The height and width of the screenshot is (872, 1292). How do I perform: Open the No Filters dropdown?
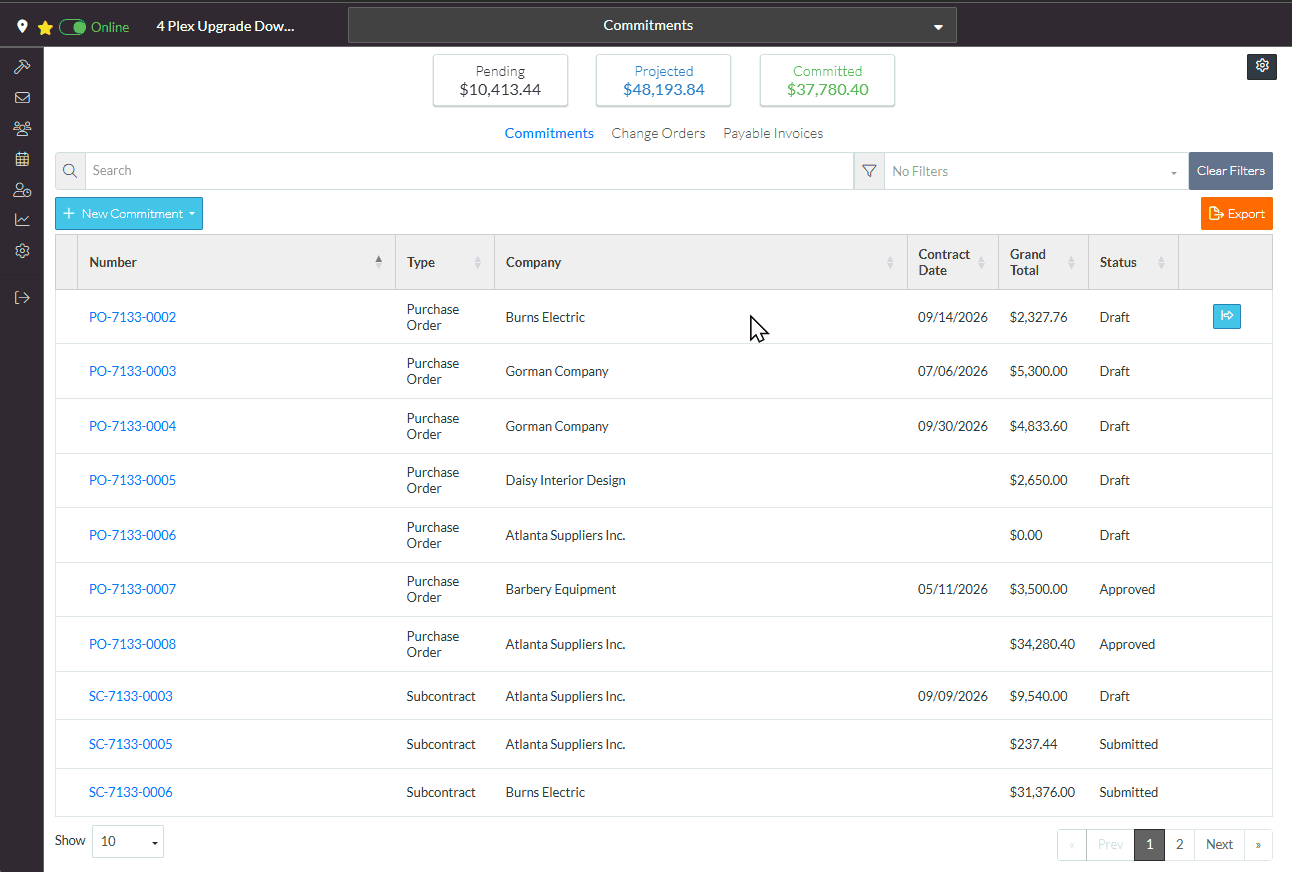1036,171
